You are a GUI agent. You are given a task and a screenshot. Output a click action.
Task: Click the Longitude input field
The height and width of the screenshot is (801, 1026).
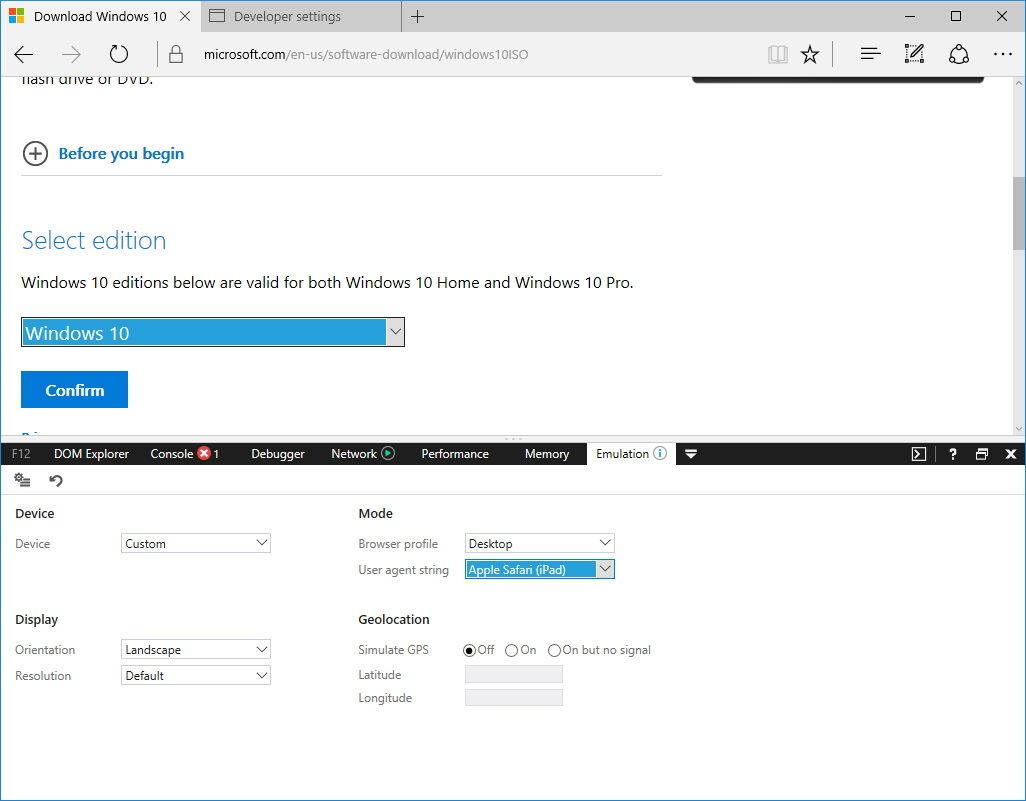point(514,698)
